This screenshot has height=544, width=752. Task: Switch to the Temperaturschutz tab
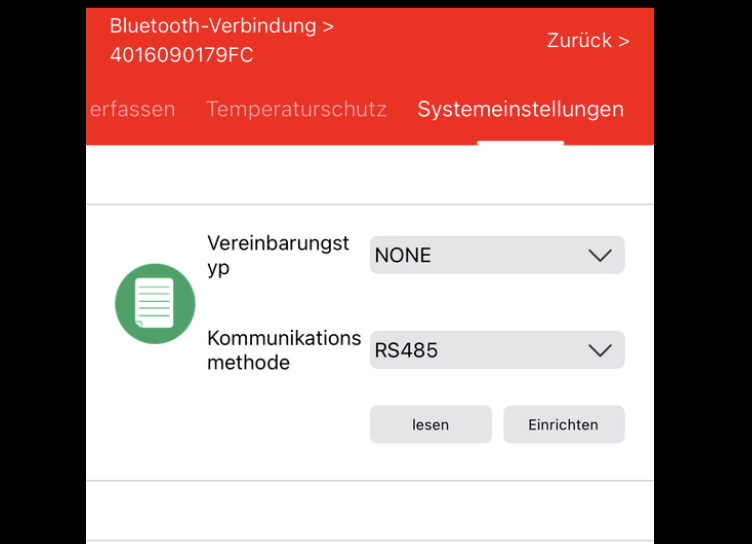296,109
